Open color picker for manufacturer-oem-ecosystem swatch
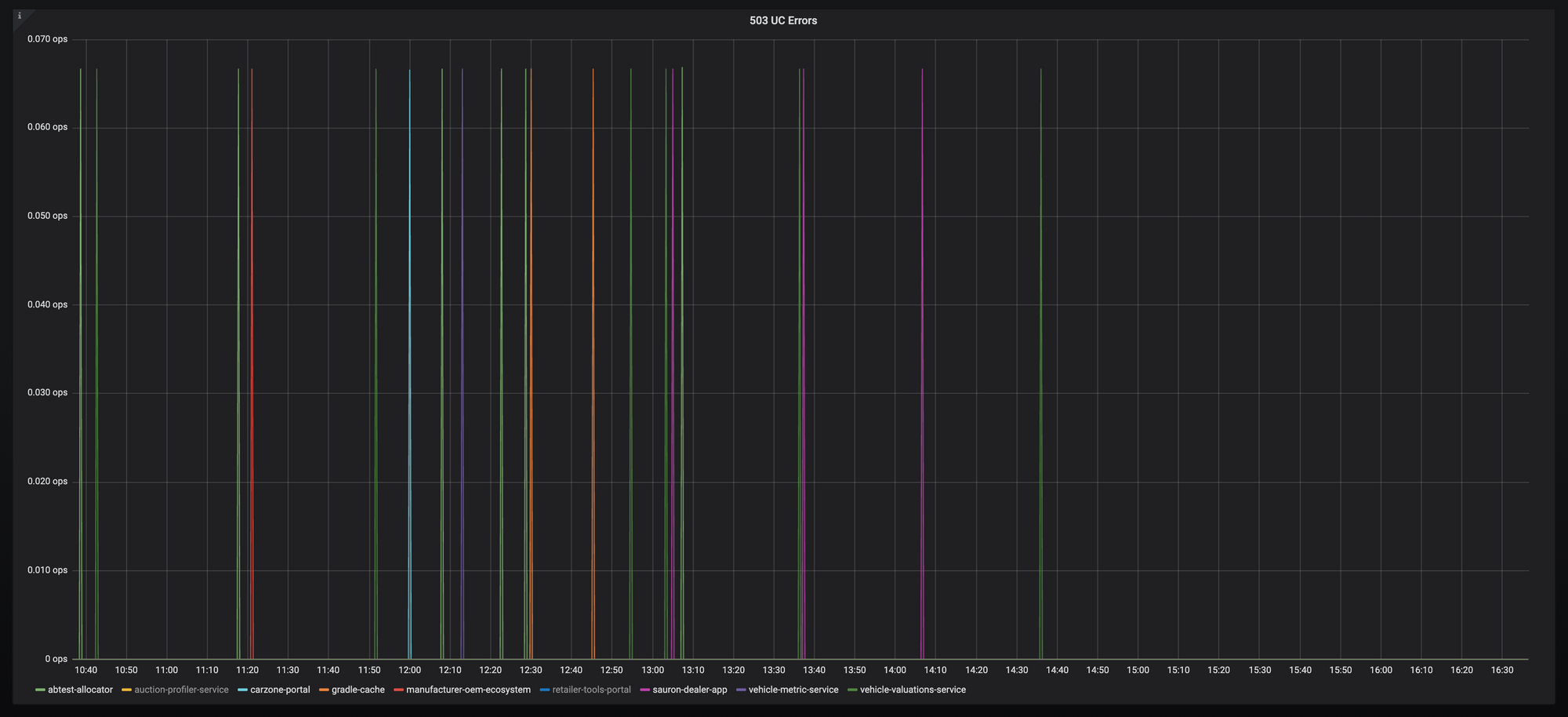 398,690
